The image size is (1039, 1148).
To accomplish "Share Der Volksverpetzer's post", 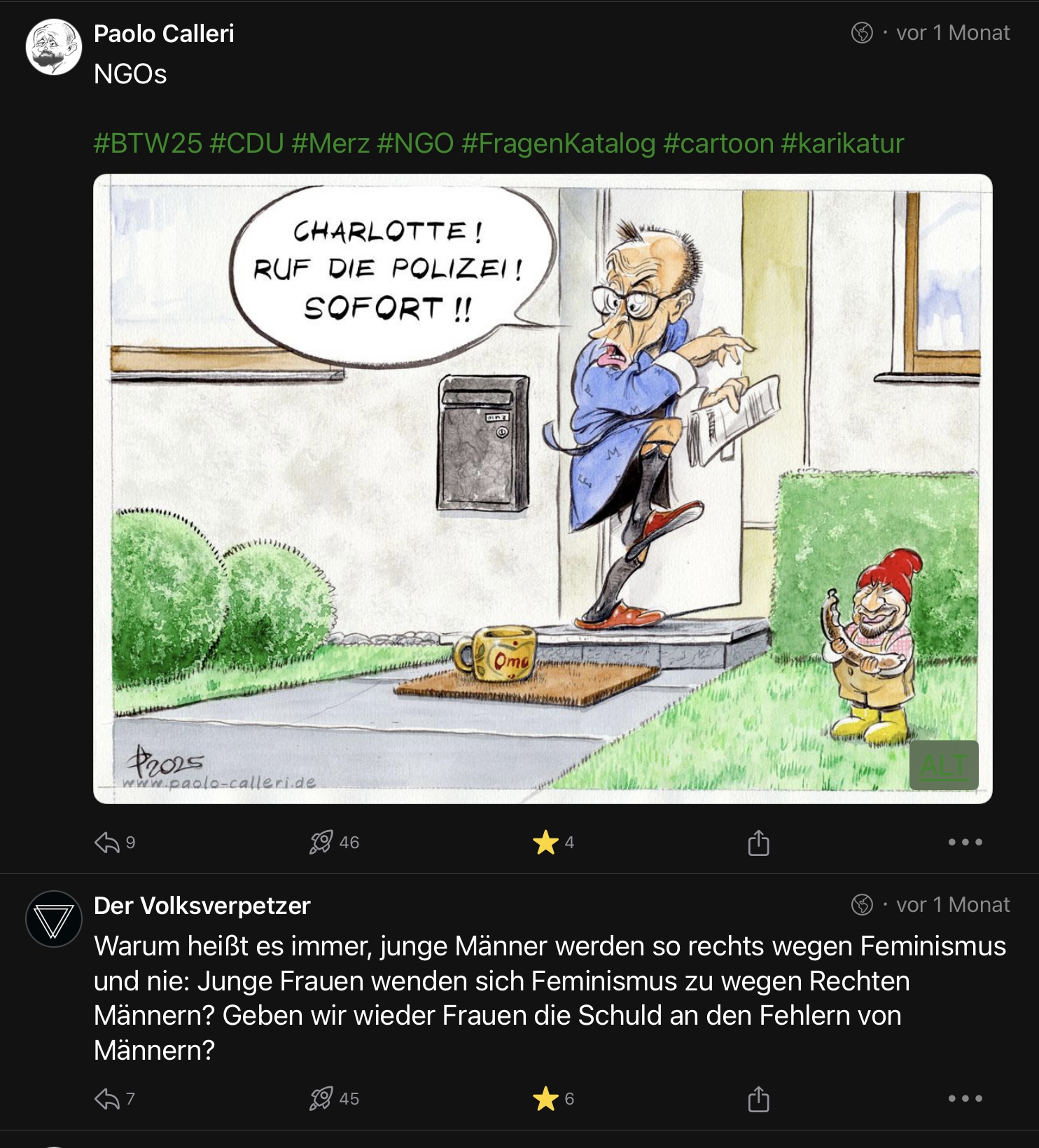I will (758, 1099).
